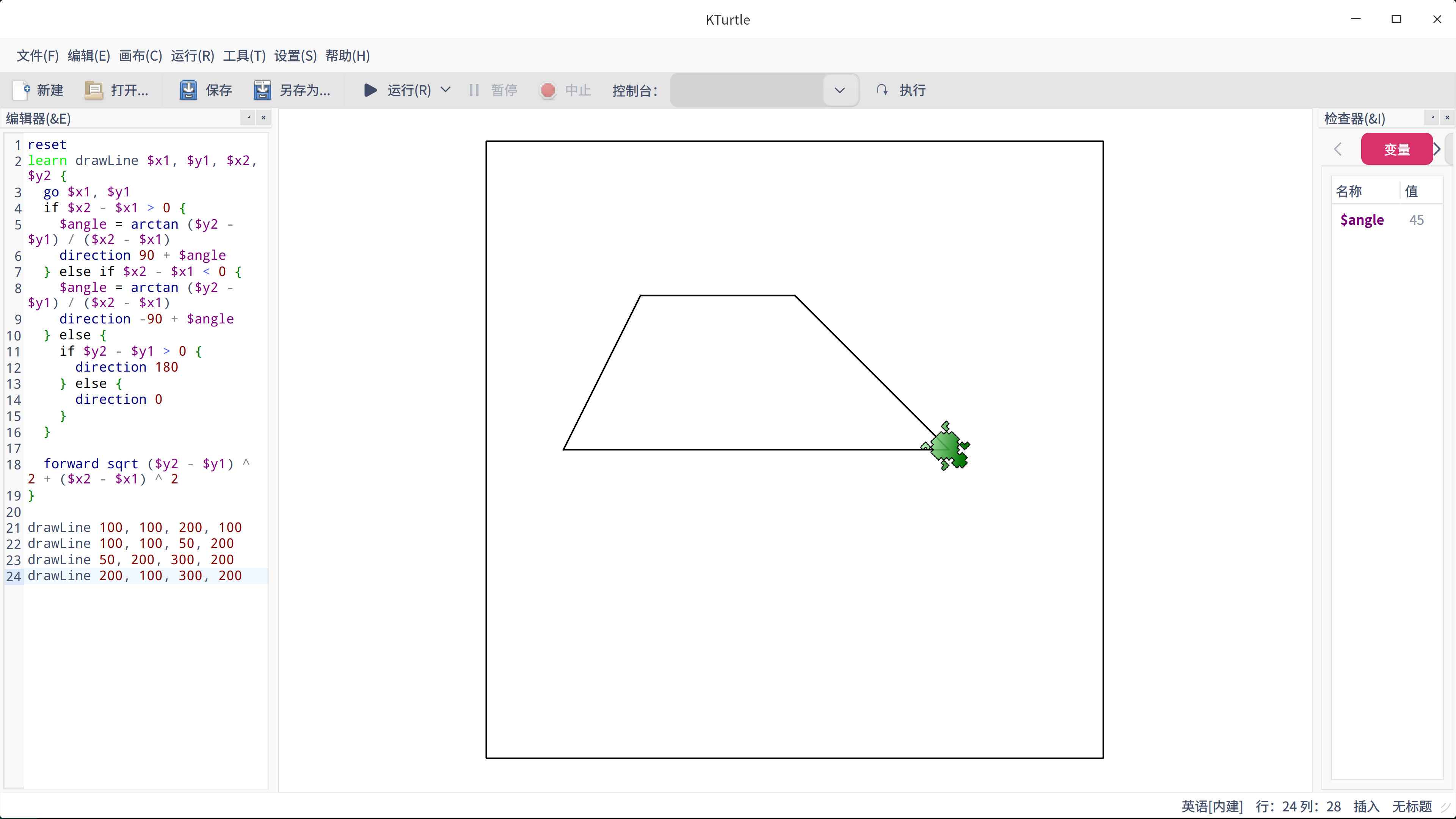This screenshot has height=819, width=1456.
Task: Open the run speed dropdown arrow
Action: click(x=446, y=90)
